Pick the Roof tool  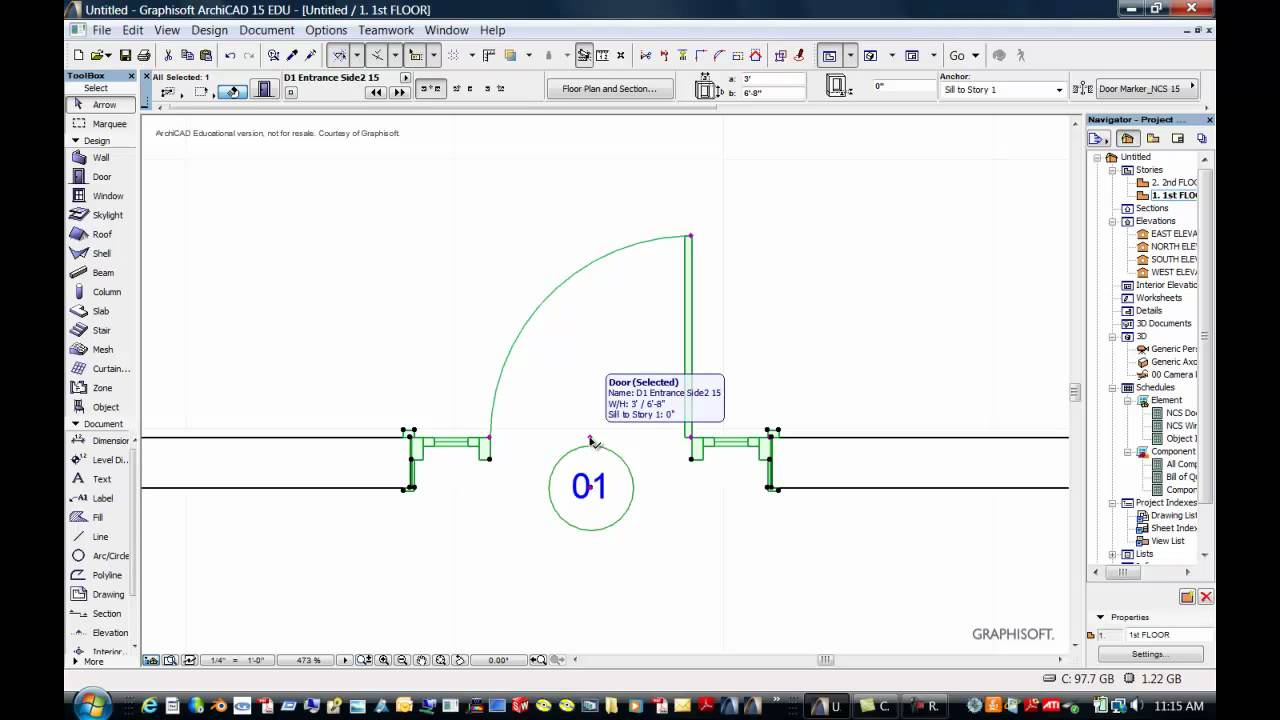pos(101,234)
